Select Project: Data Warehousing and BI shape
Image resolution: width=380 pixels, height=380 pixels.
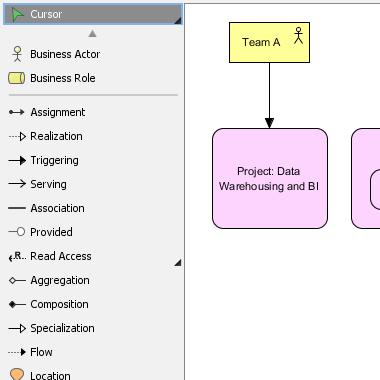[x=270, y=179]
